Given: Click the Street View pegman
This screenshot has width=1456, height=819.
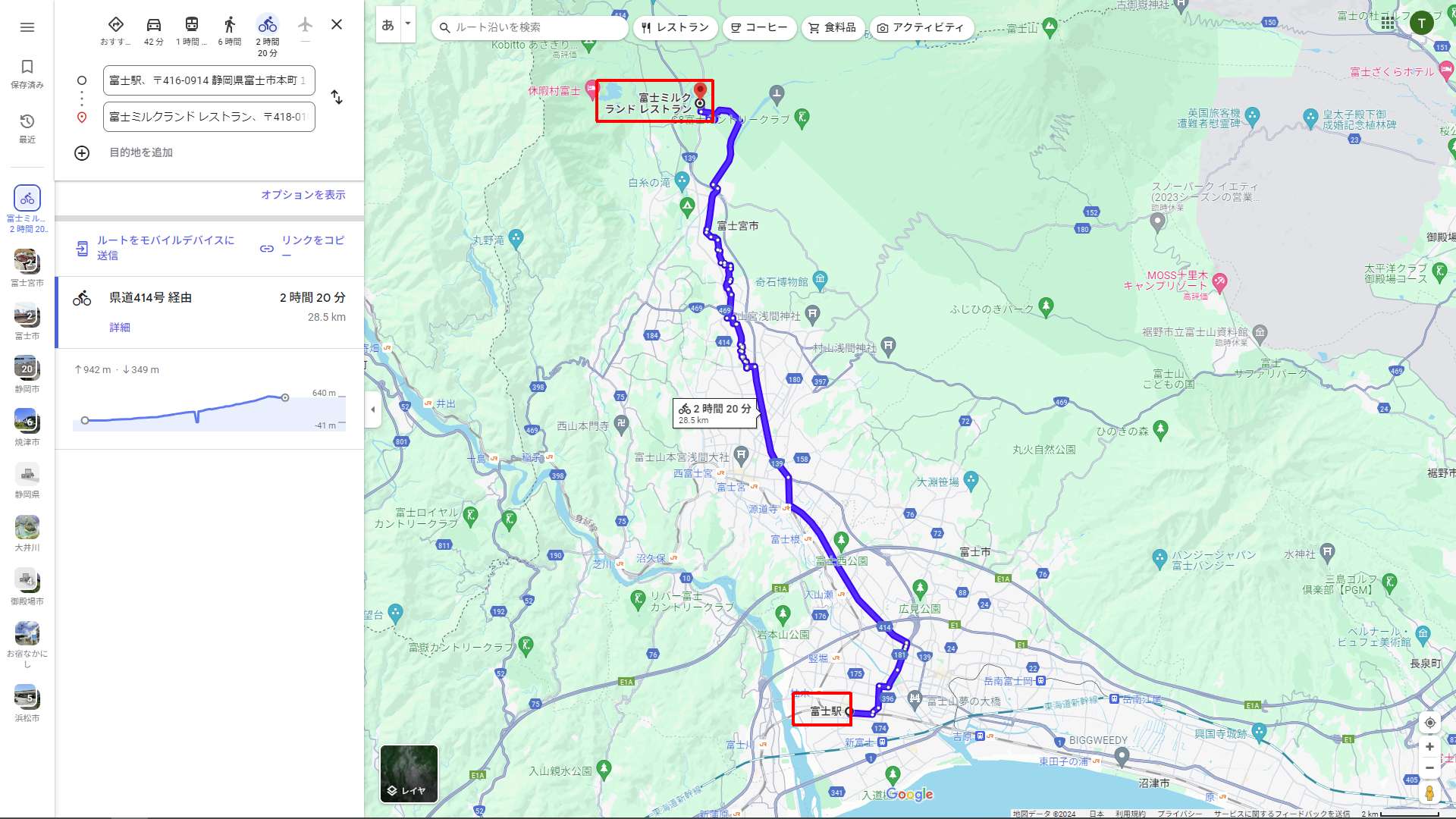Looking at the screenshot, I should point(1429,793).
